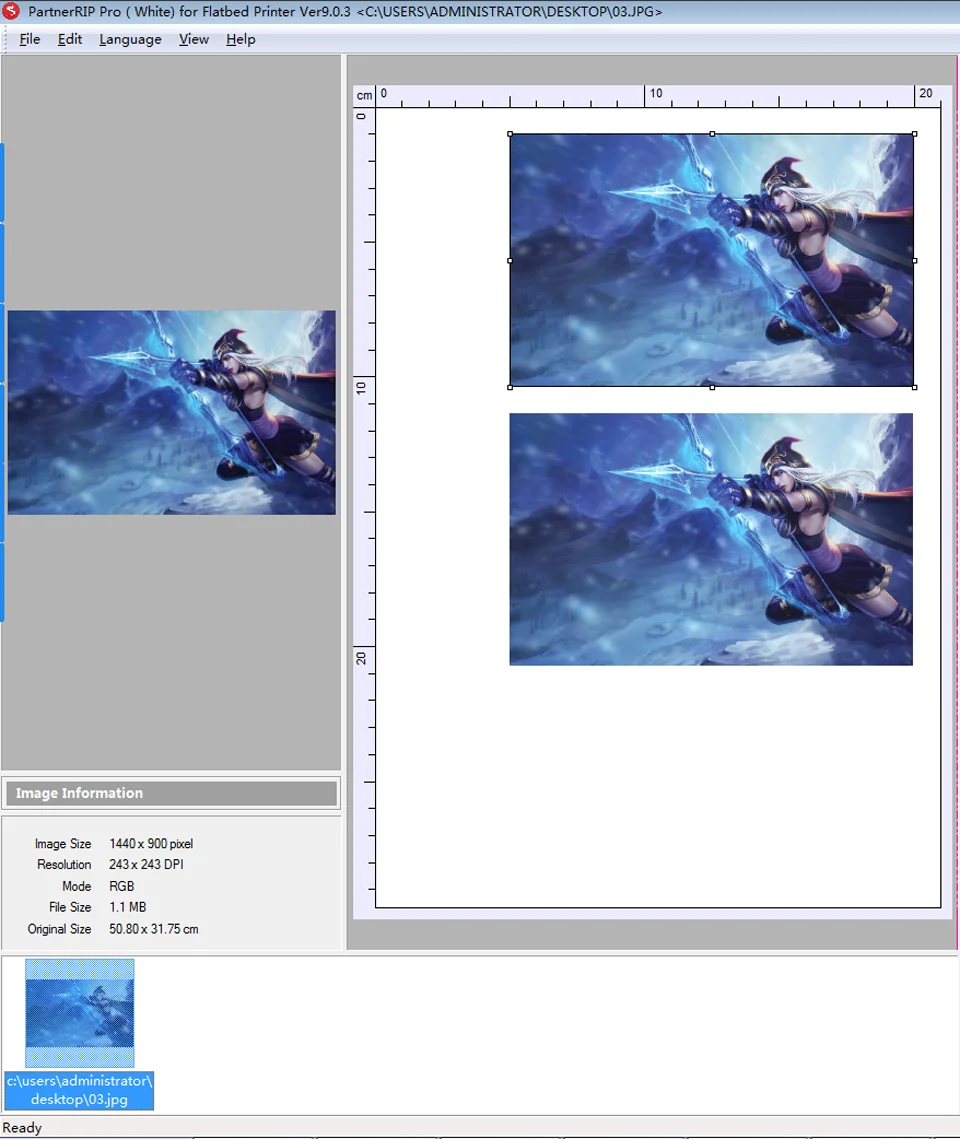Click the 10 mark on horizontal ruler
Screen dimensions: 960x1139
656,93
